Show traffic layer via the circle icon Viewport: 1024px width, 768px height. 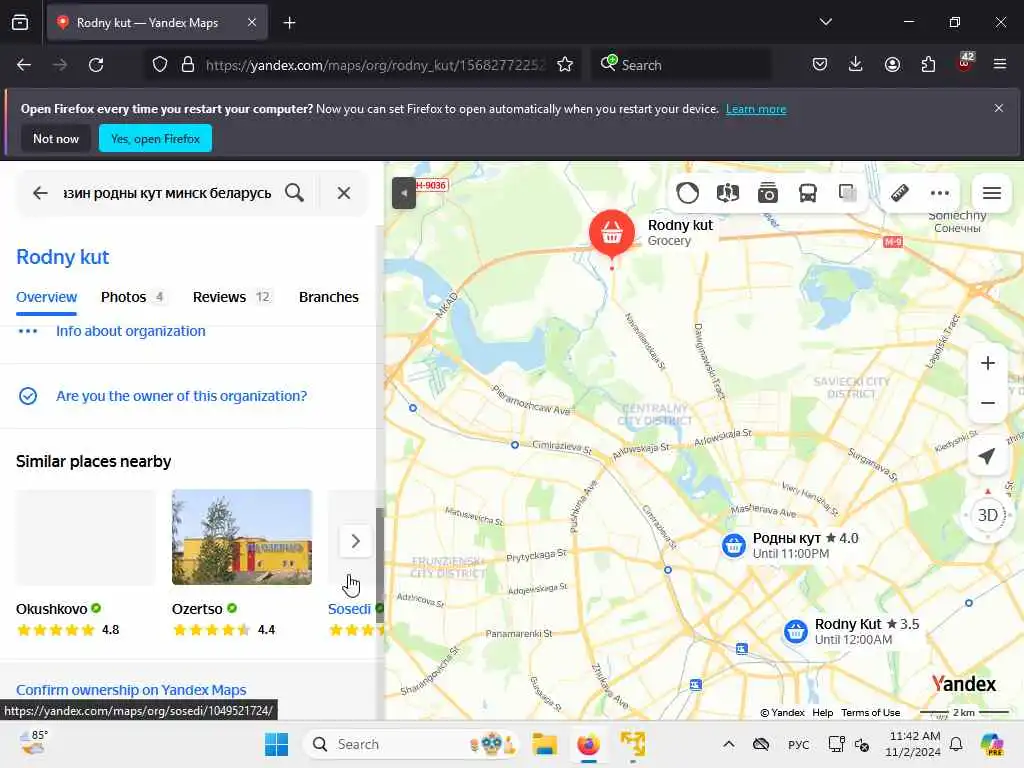pos(687,193)
